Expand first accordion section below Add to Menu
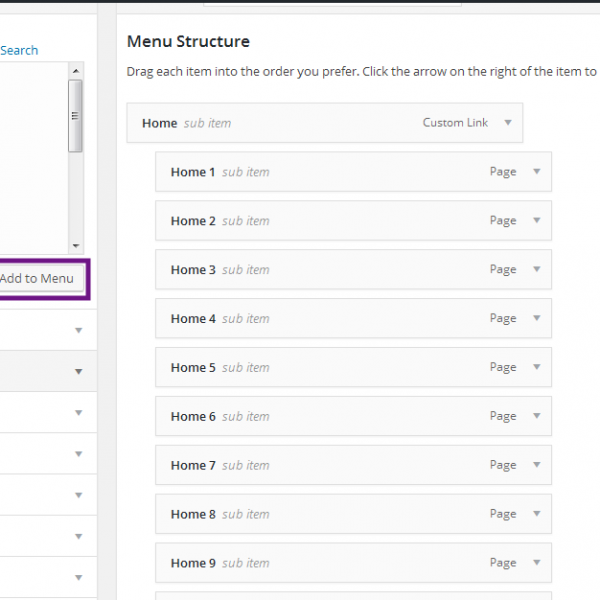This screenshot has width=600, height=600. point(78,329)
